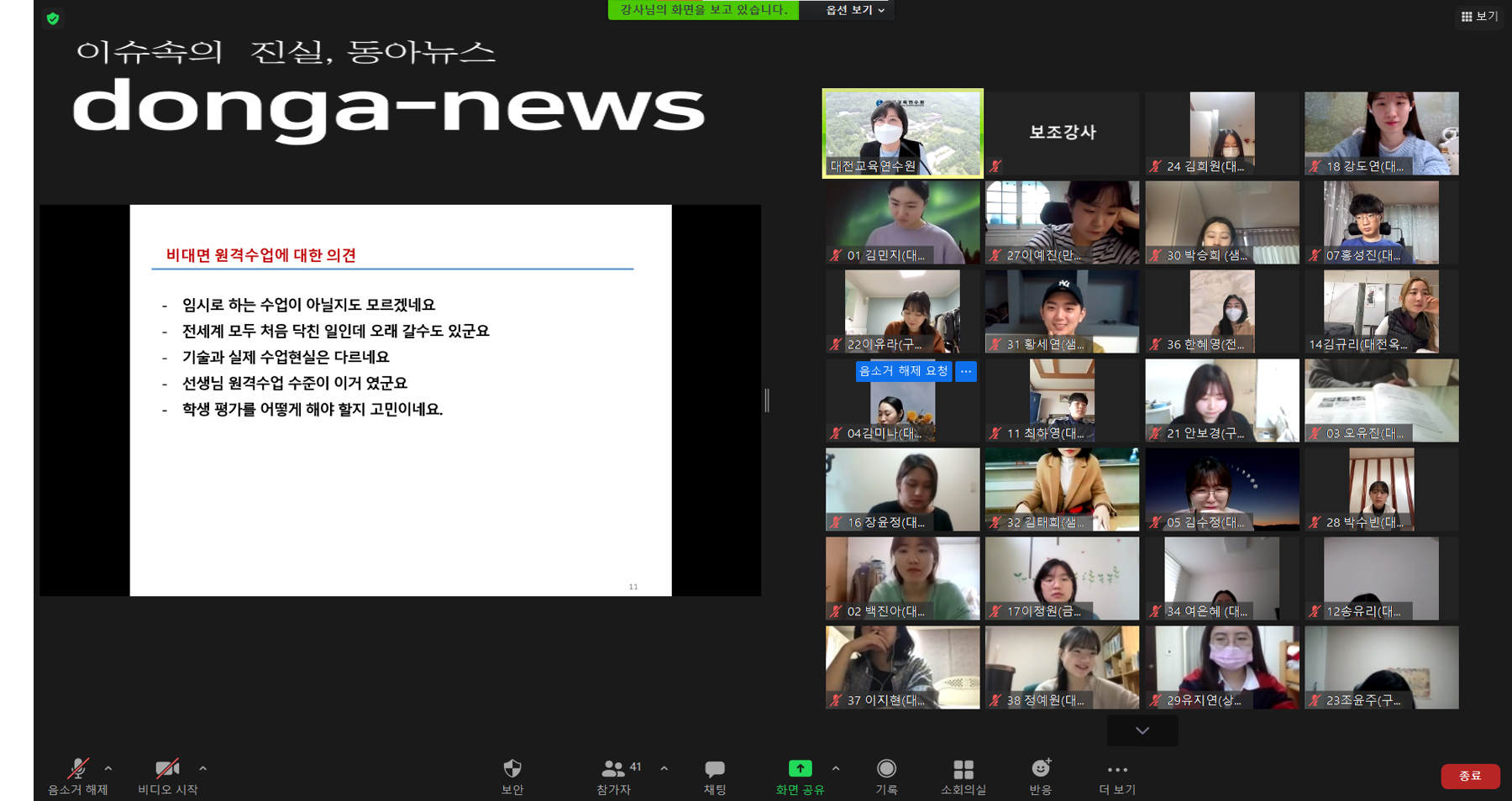Select the 07홍성진 video tile
Screen dimensions: 1512x801
(1382, 222)
